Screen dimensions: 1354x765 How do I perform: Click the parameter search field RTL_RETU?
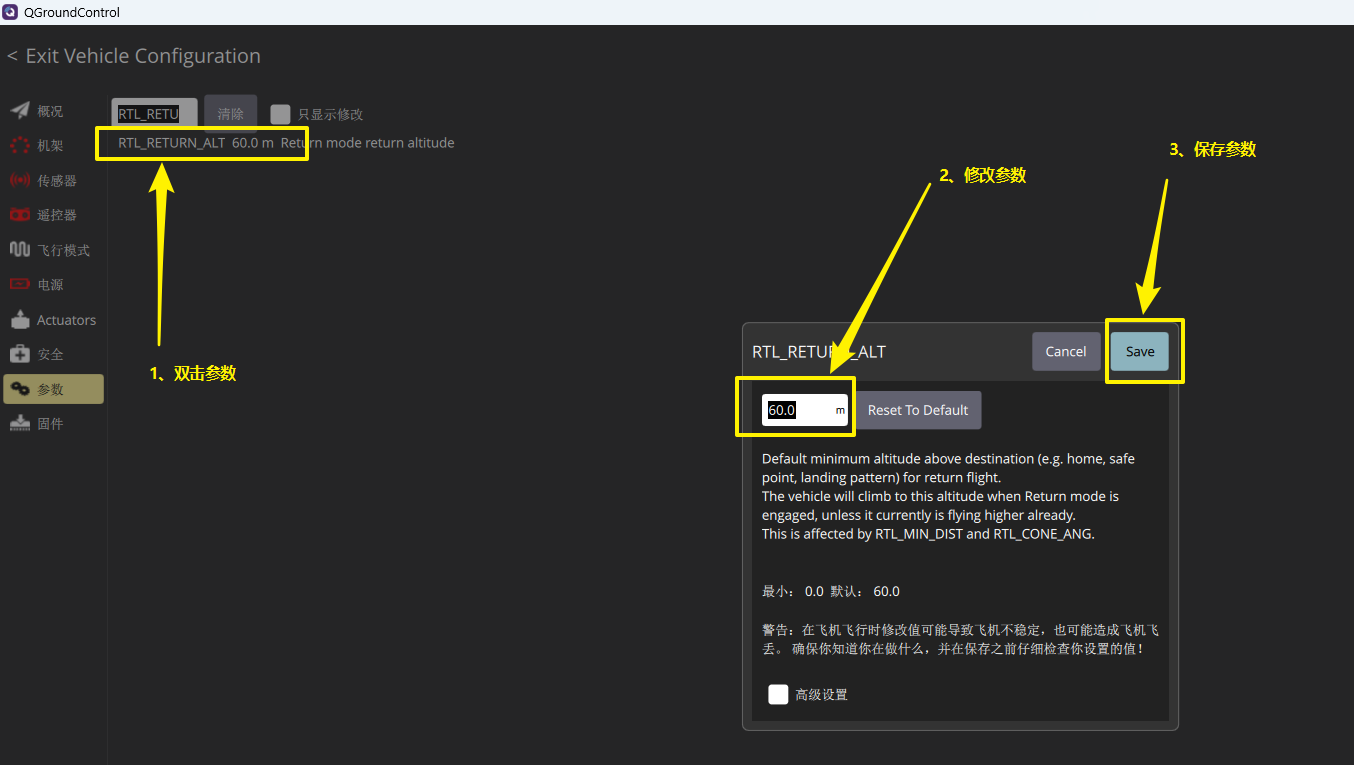pyautogui.click(x=155, y=114)
